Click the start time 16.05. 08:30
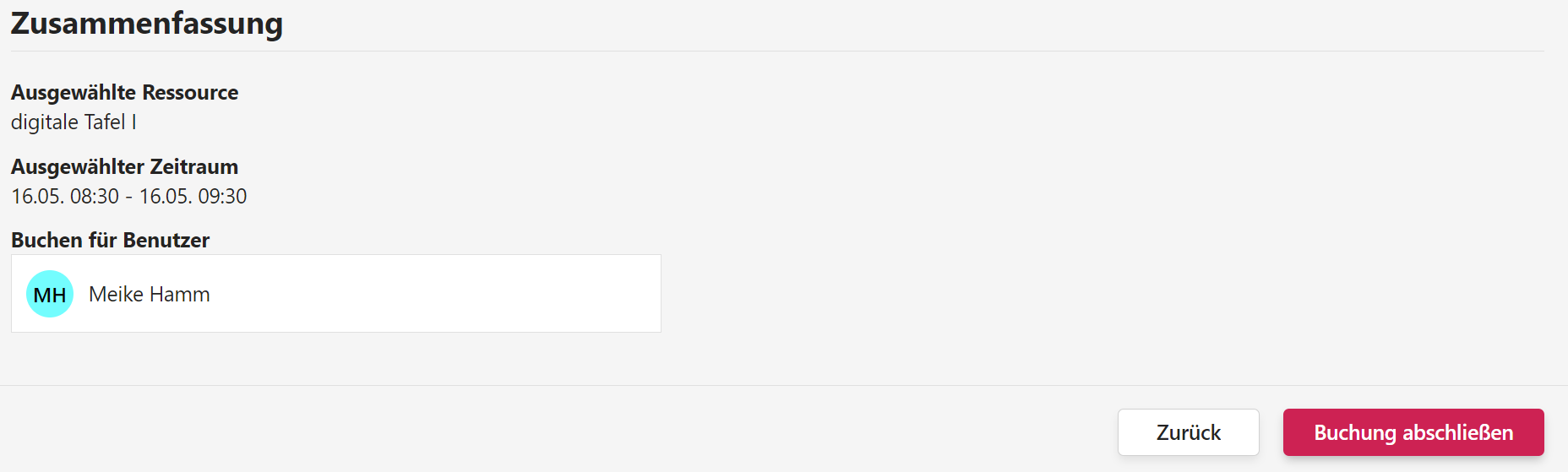The image size is (1568, 472). (x=65, y=197)
